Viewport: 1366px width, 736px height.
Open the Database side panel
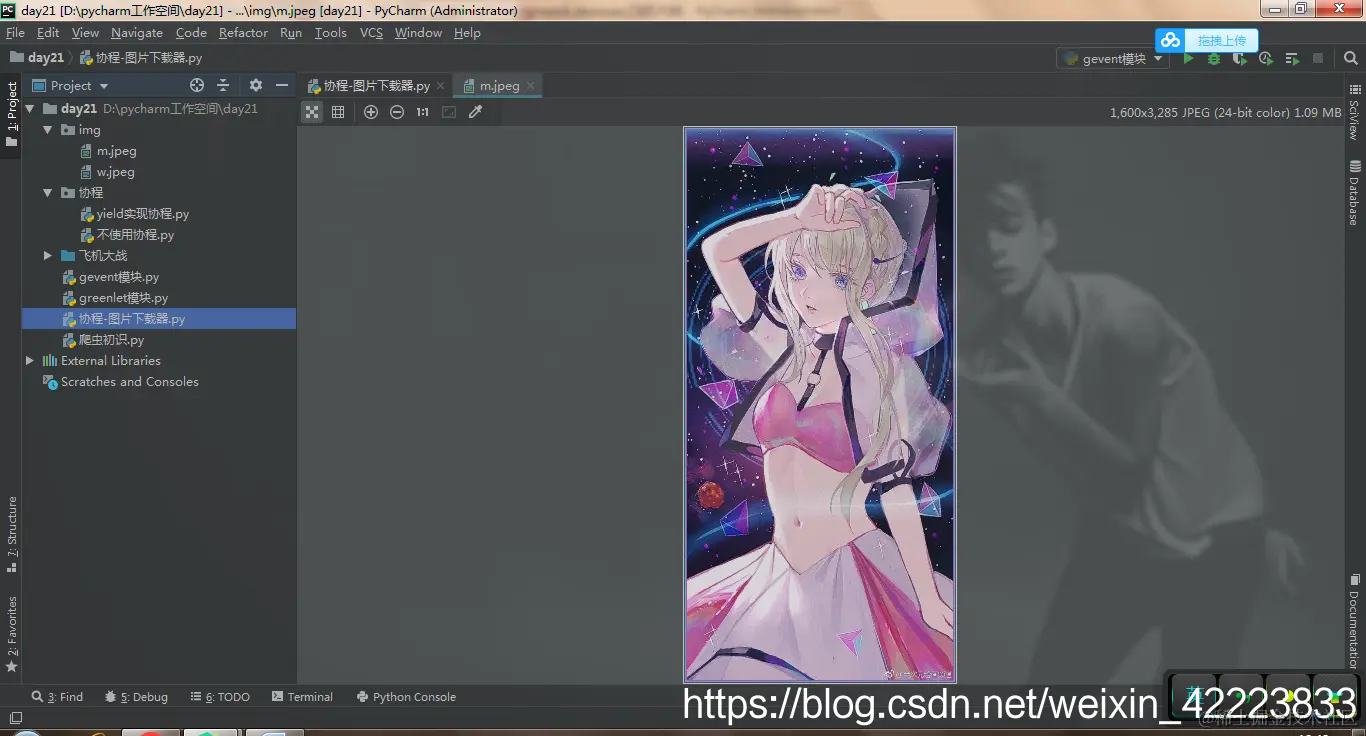[x=1354, y=192]
